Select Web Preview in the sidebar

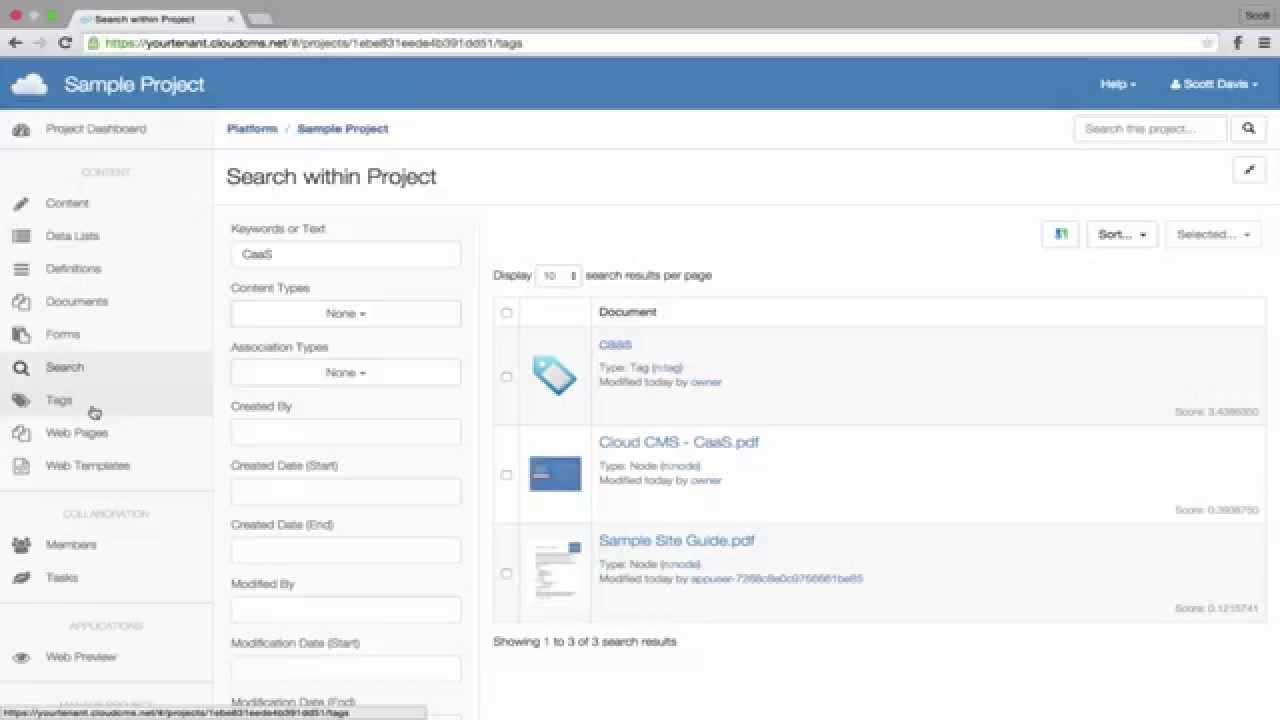point(81,657)
